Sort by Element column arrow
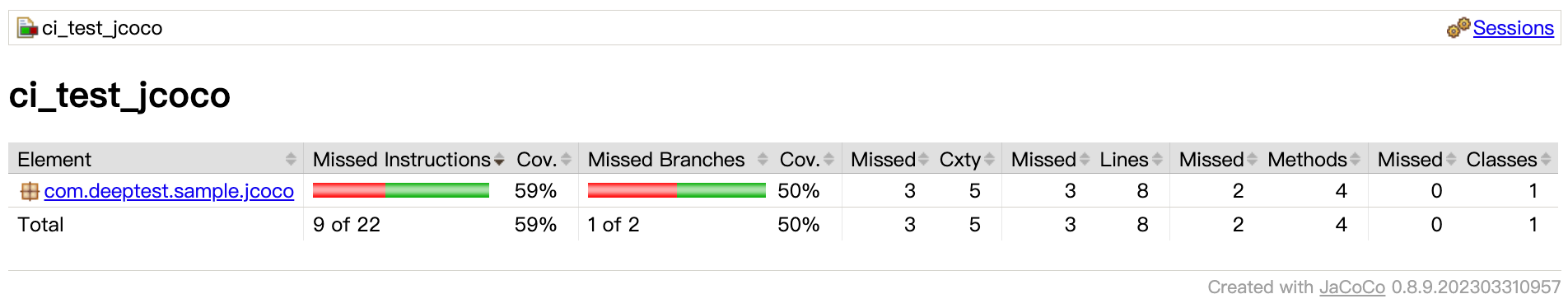 click(x=291, y=159)
